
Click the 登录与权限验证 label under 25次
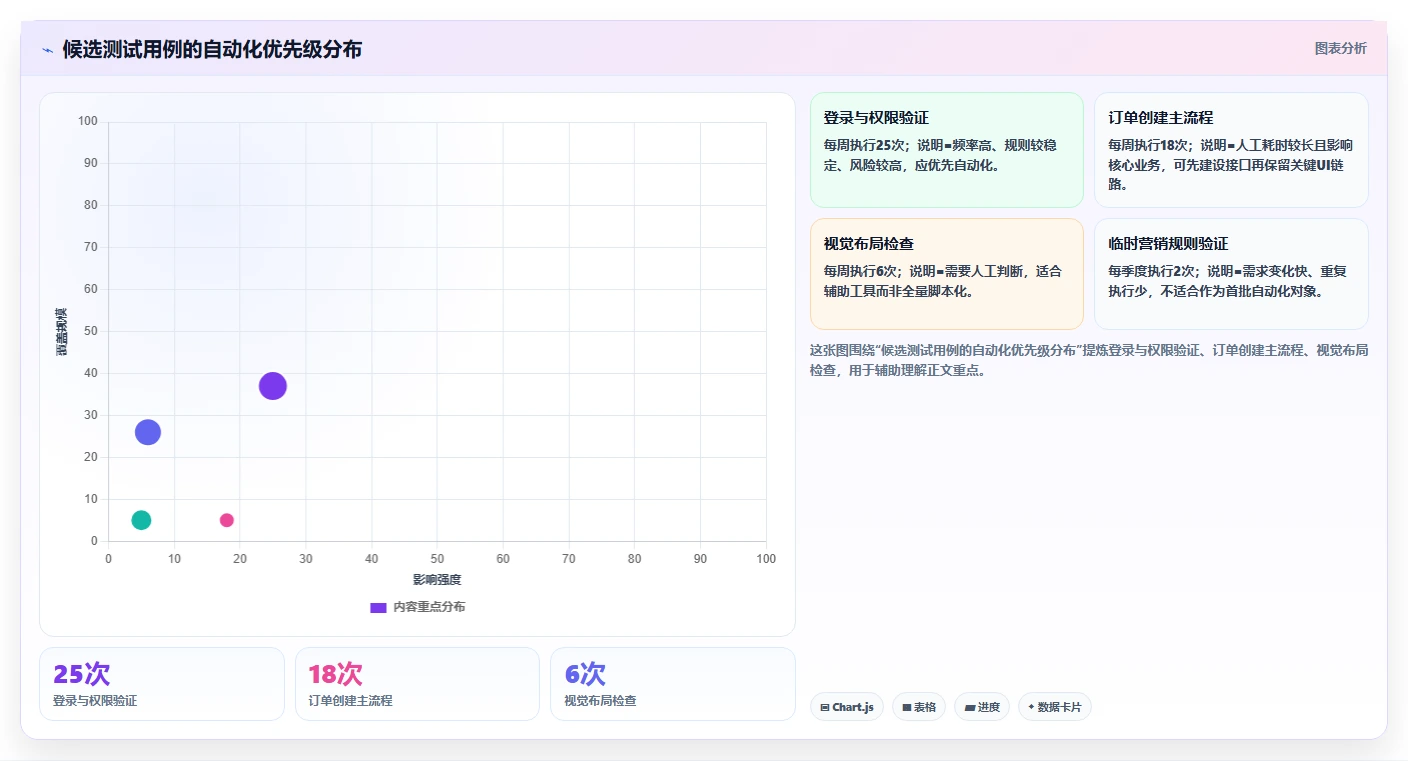pos(95,701)
